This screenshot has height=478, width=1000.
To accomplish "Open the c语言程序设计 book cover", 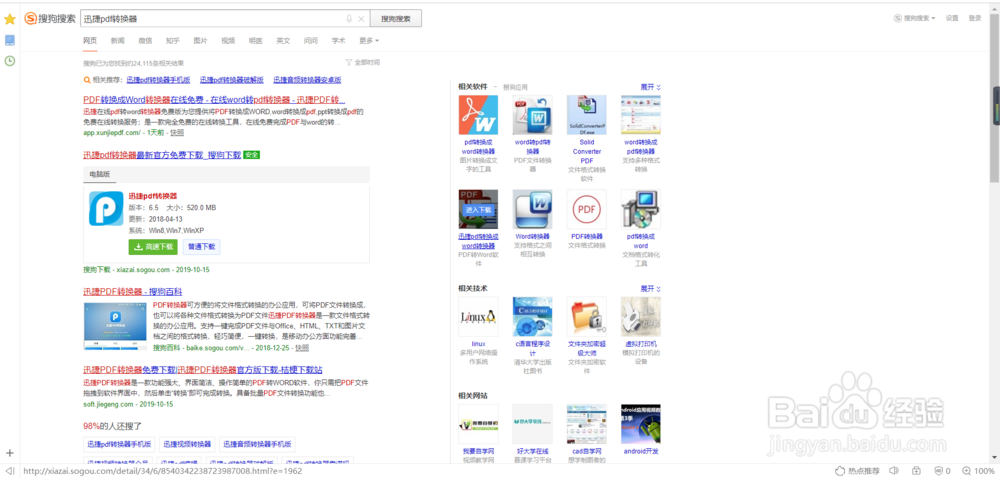I will [533, 317].
